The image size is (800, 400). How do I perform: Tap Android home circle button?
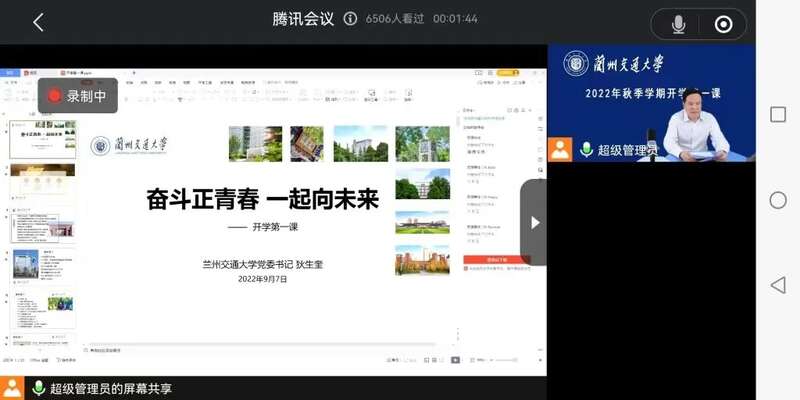(778, 200)
